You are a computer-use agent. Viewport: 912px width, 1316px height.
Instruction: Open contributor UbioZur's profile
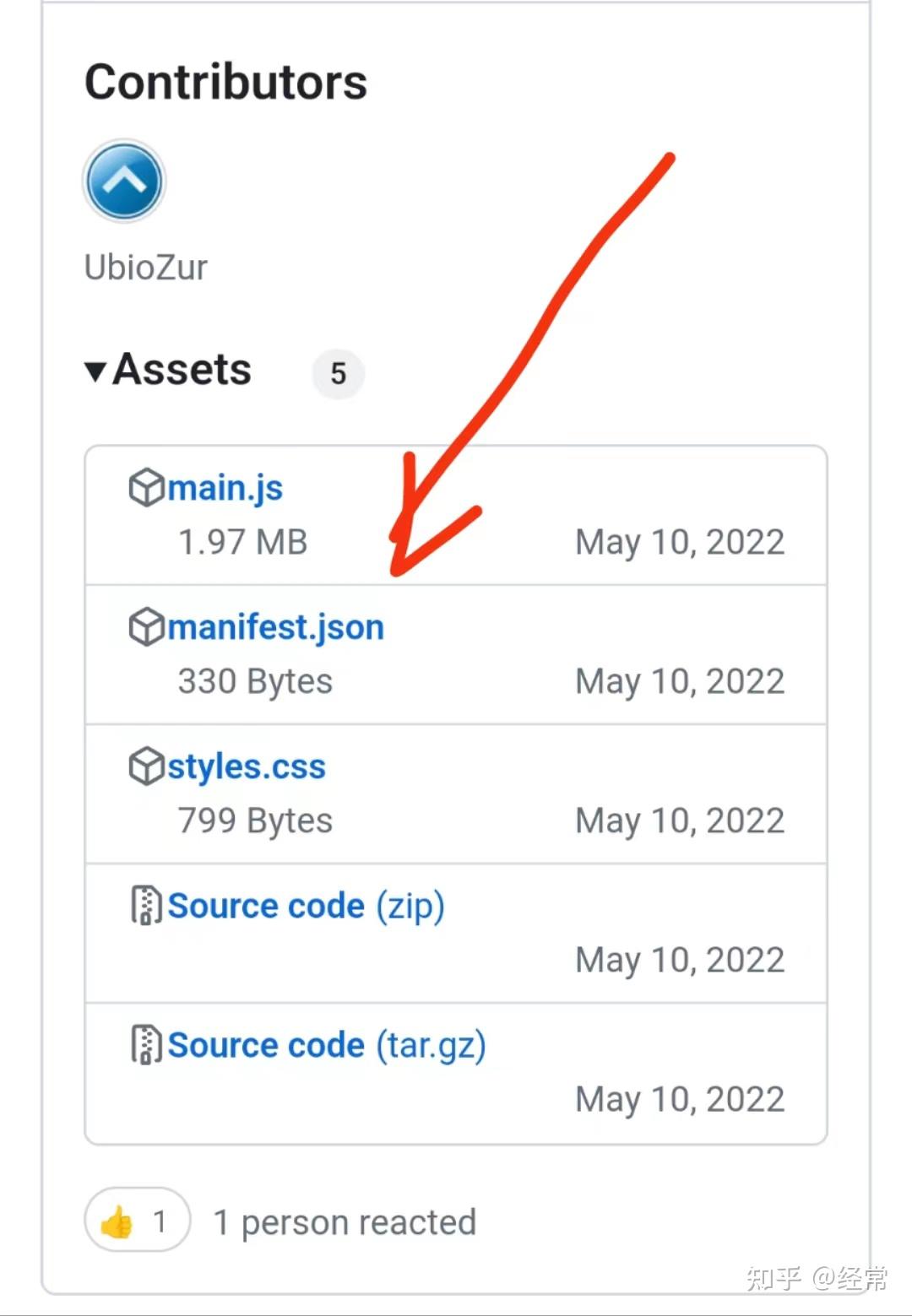[x=145, y=266]
